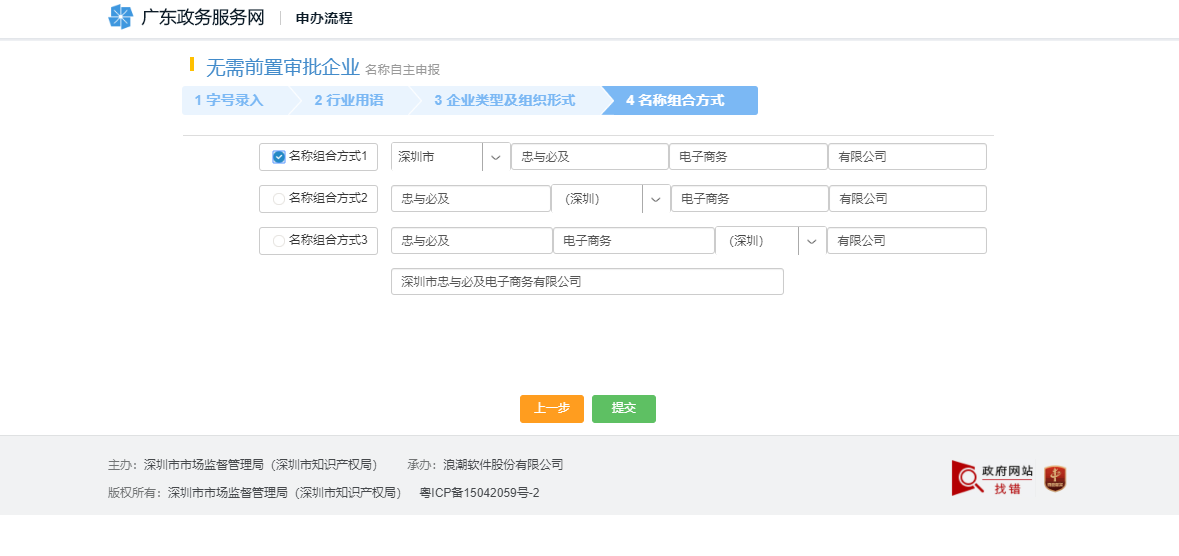
Task: Expand the 深圳市 region dropdown in row one
Action: pyautogui.click(x=495, y=157)
